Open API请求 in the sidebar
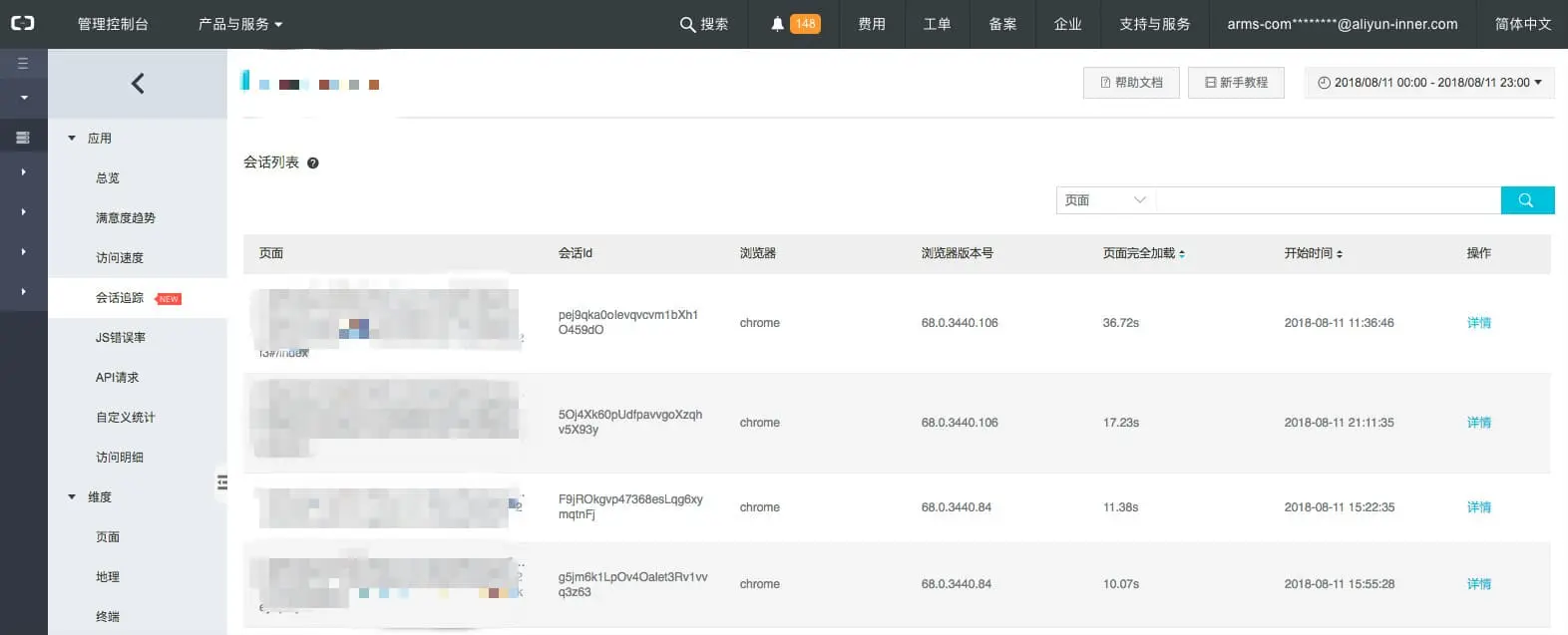Image resolution: width=1568 pixels, height=635 pixels. coord(117,378)
